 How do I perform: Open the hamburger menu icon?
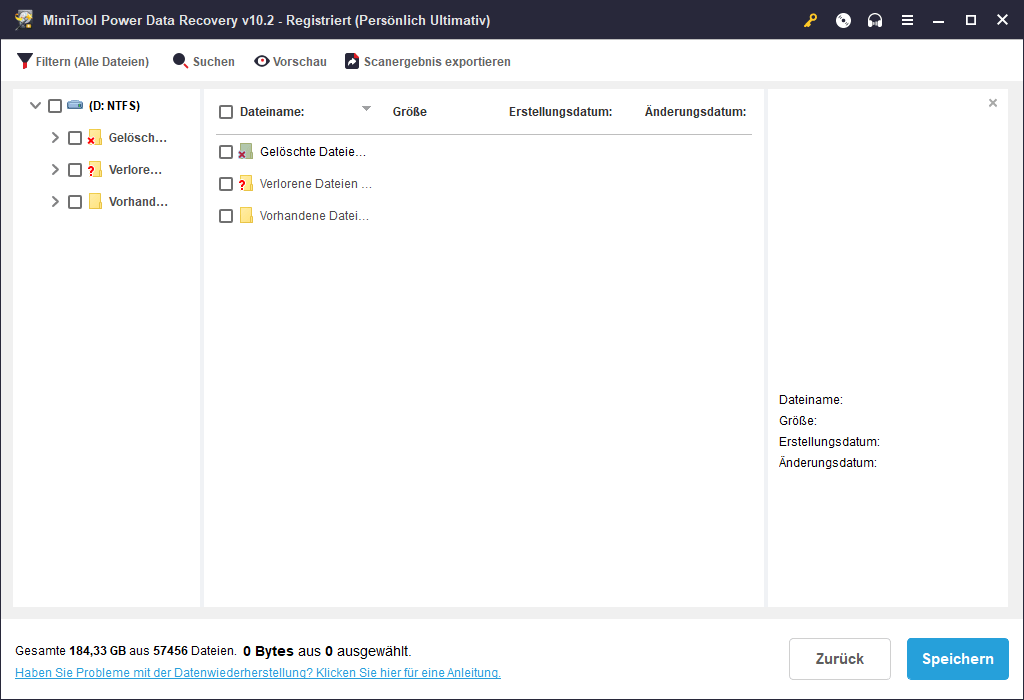click(907, 20)
